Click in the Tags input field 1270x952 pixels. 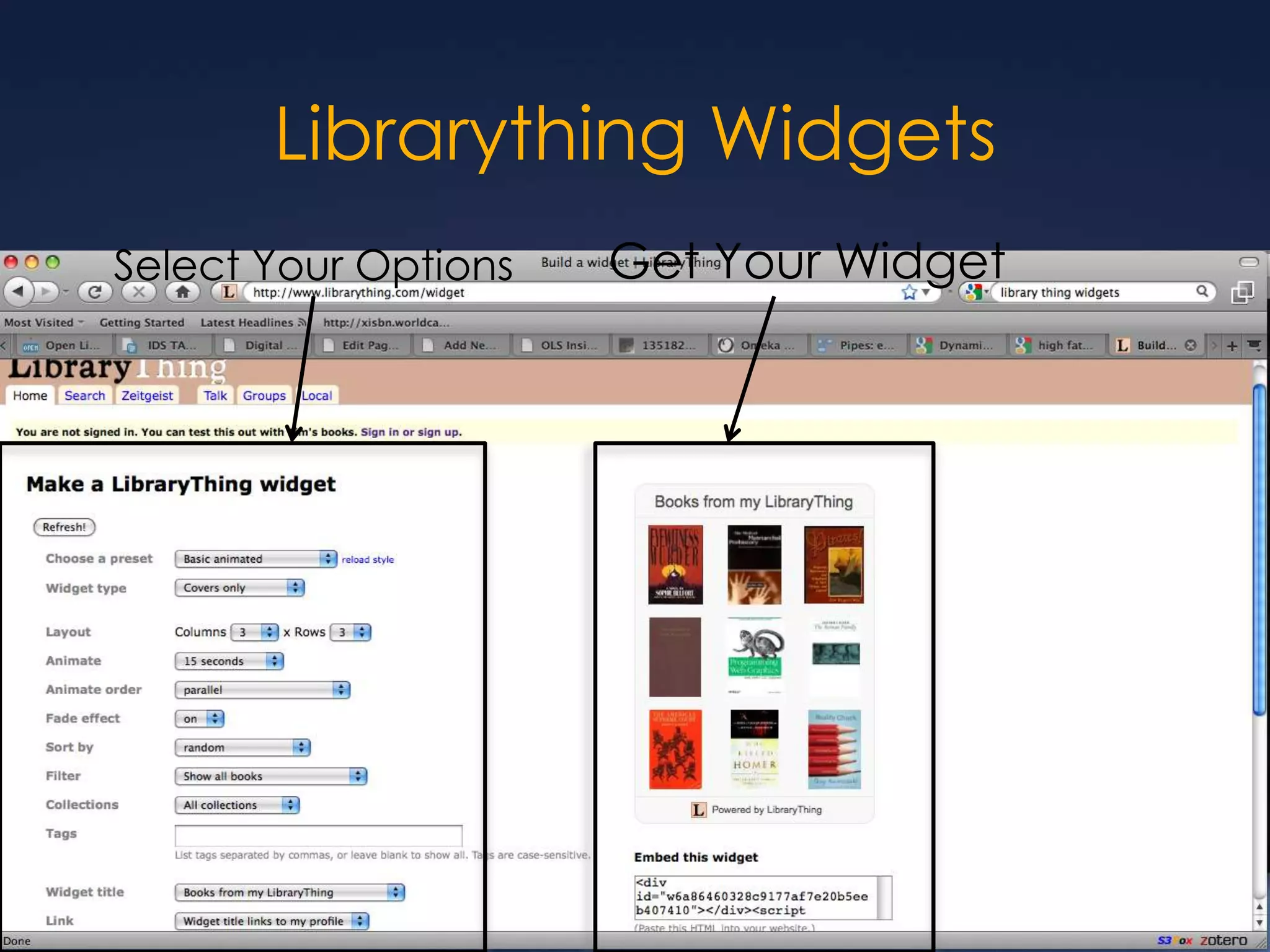[x=318, y=835]
